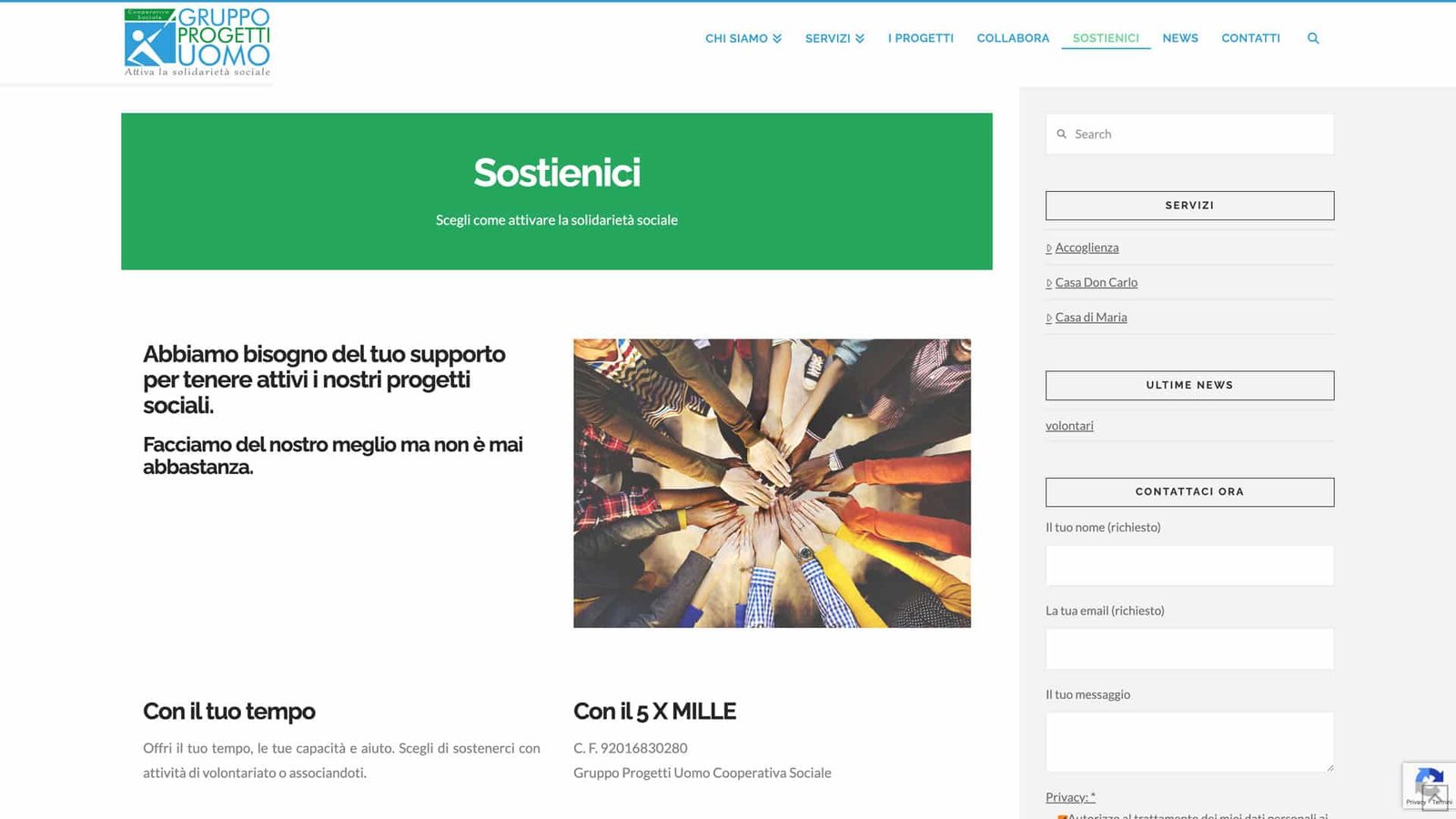This screenshot has width=1456, height=819.
Task: Tick the privacy authorization checkbox
Action: (x=1061, y=816)
